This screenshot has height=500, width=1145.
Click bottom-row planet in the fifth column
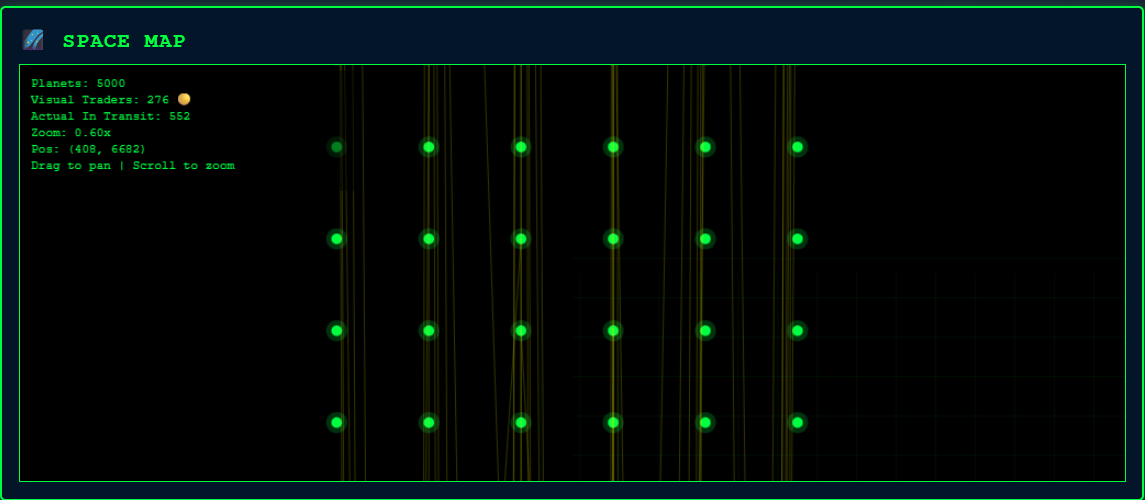(705, 423)
